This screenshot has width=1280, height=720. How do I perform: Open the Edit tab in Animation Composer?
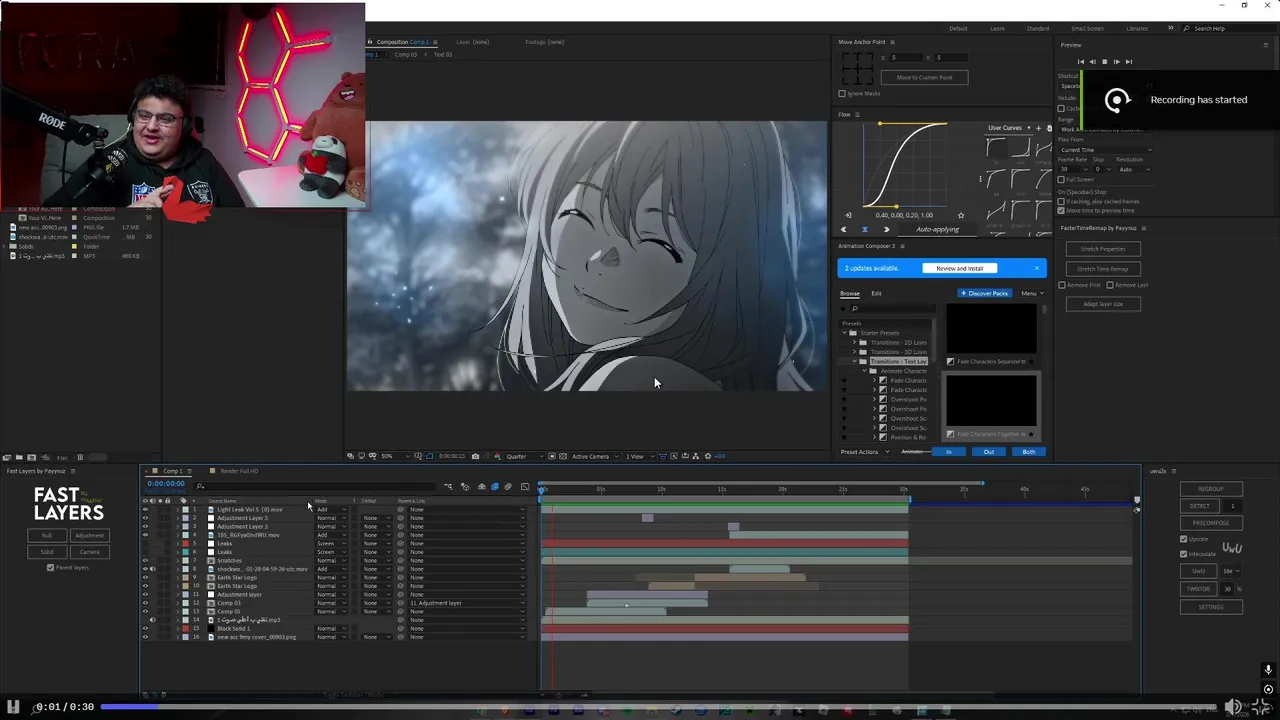coord(876,293)
